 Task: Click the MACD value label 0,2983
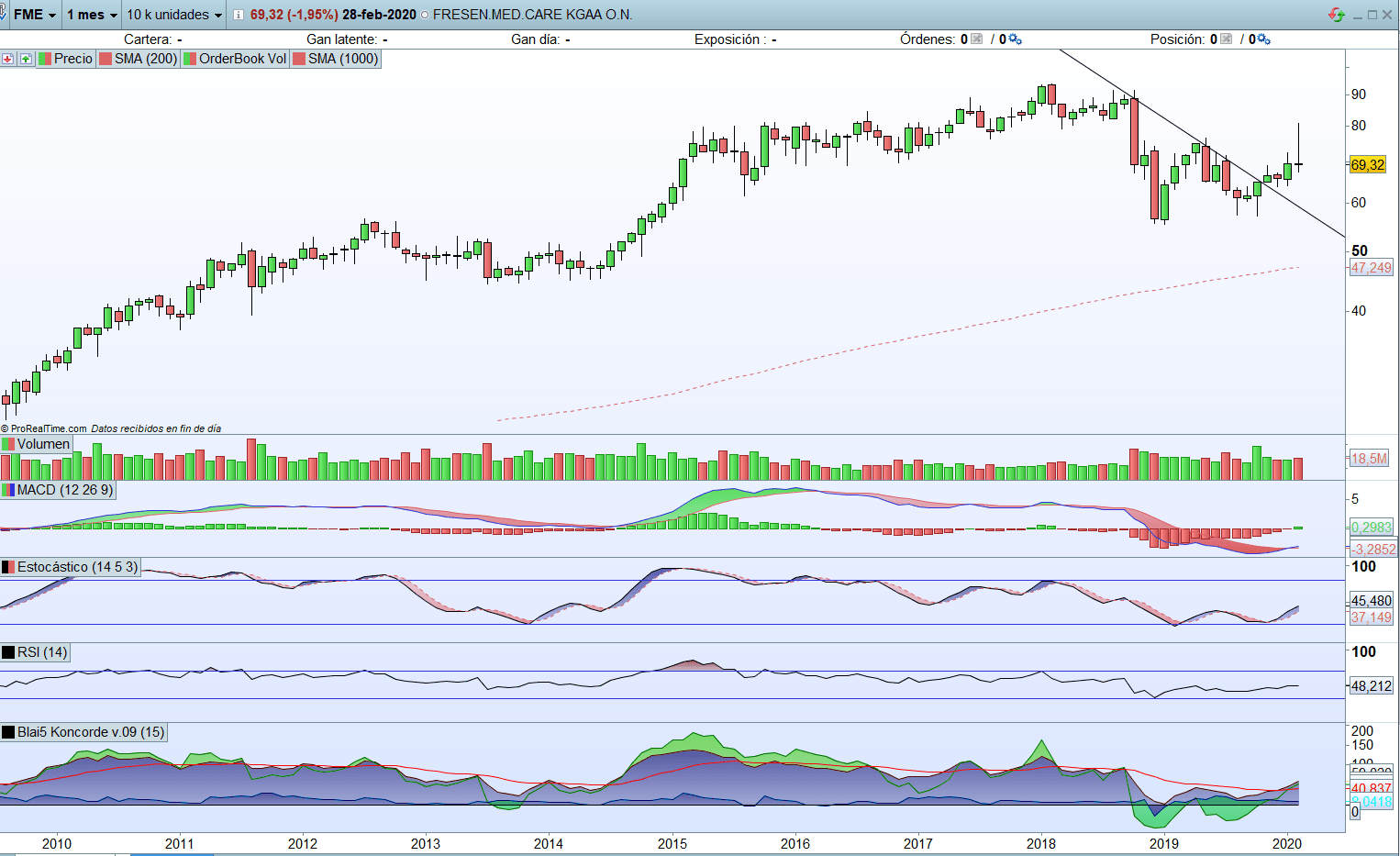point(1371,528)
